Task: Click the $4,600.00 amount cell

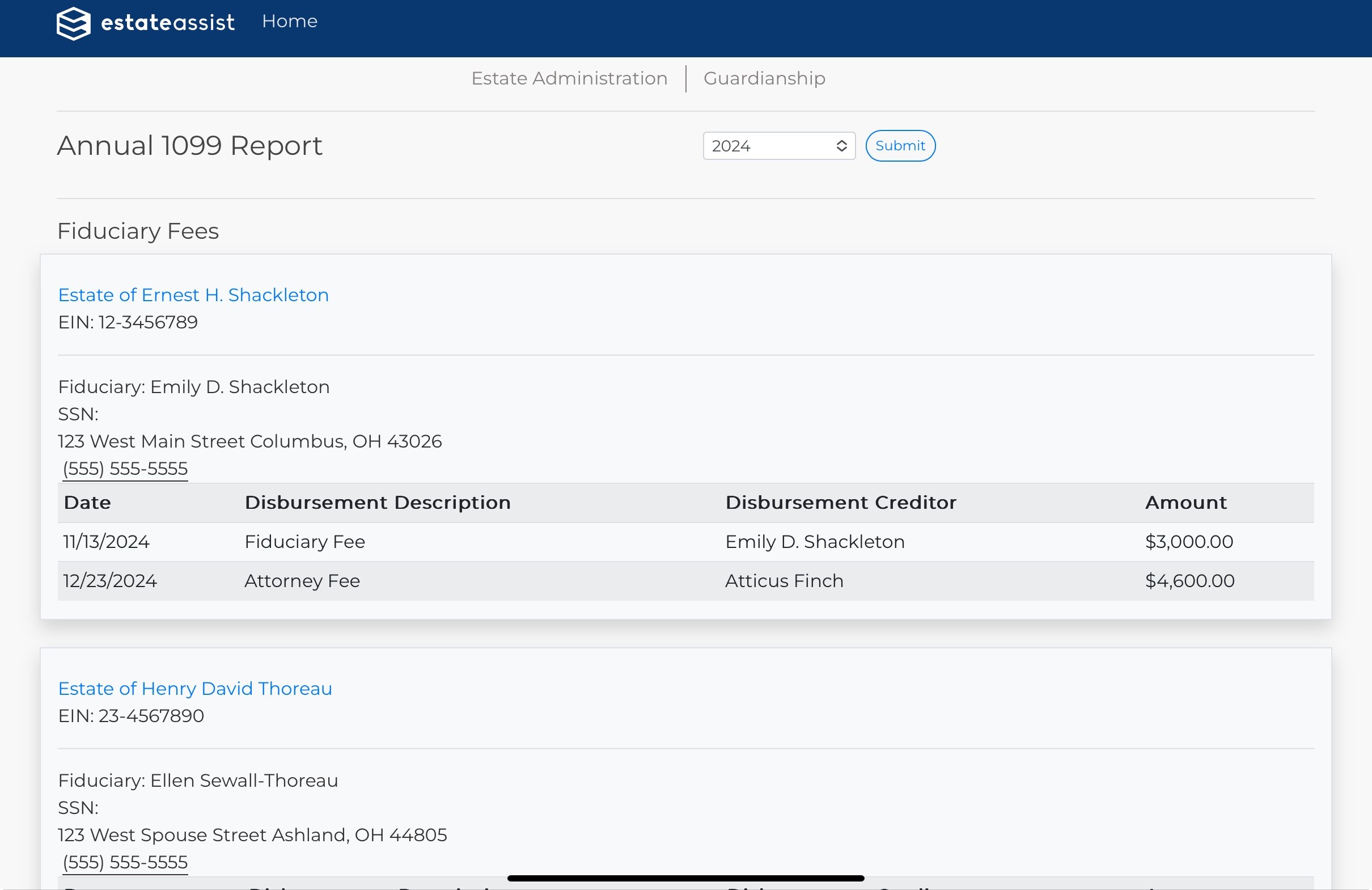Action: [x=1190, y=581]
